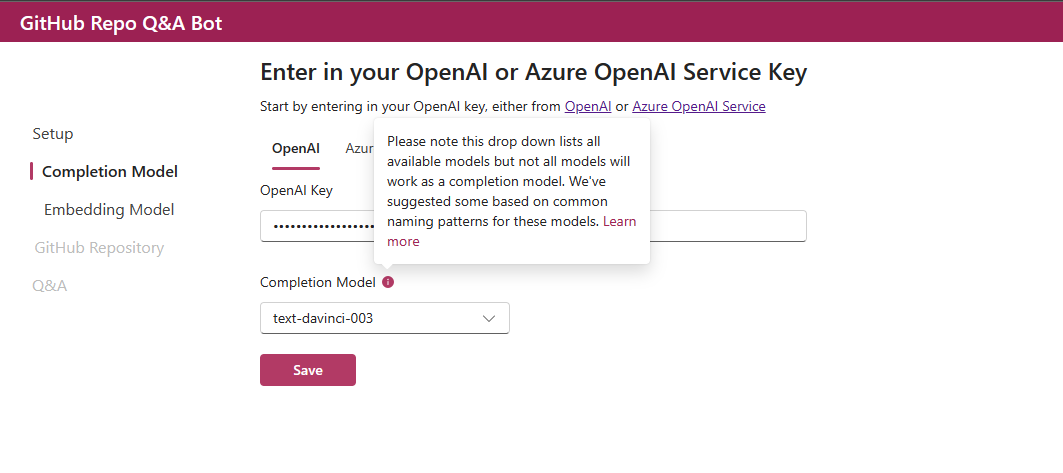This screenshot has height=473, width=1063.
Task: Click the page heading about OpenAI Service Key
Action: click(x=534, y=73)
